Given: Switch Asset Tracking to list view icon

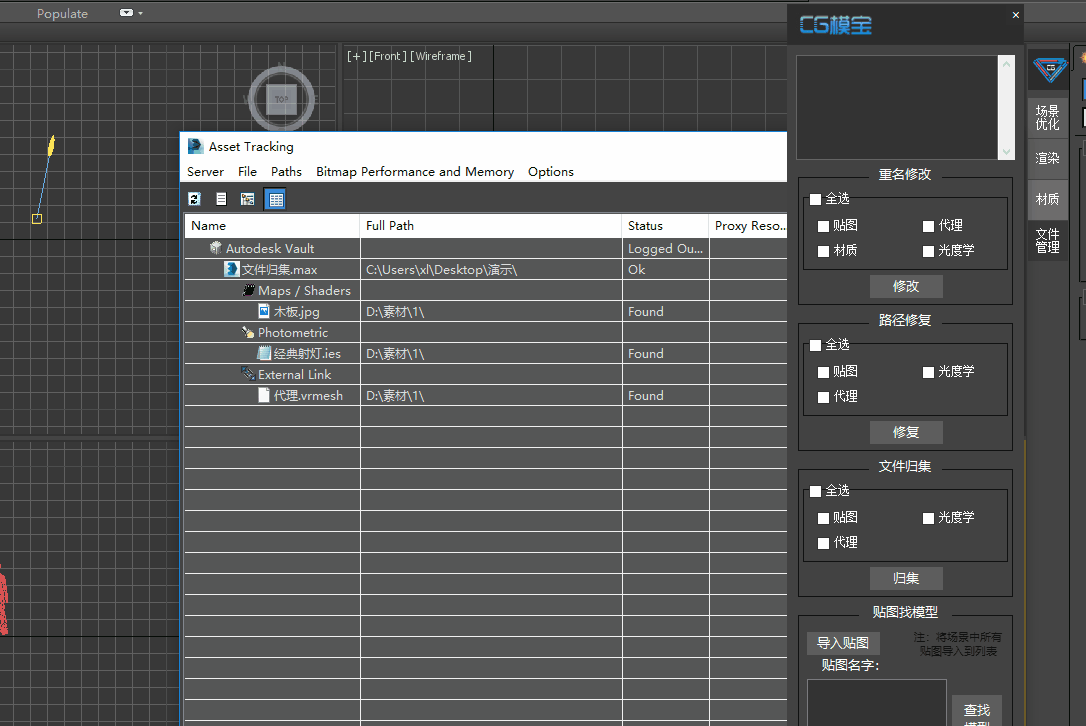Looking at the screenshot, I should [x=221, y=199].
